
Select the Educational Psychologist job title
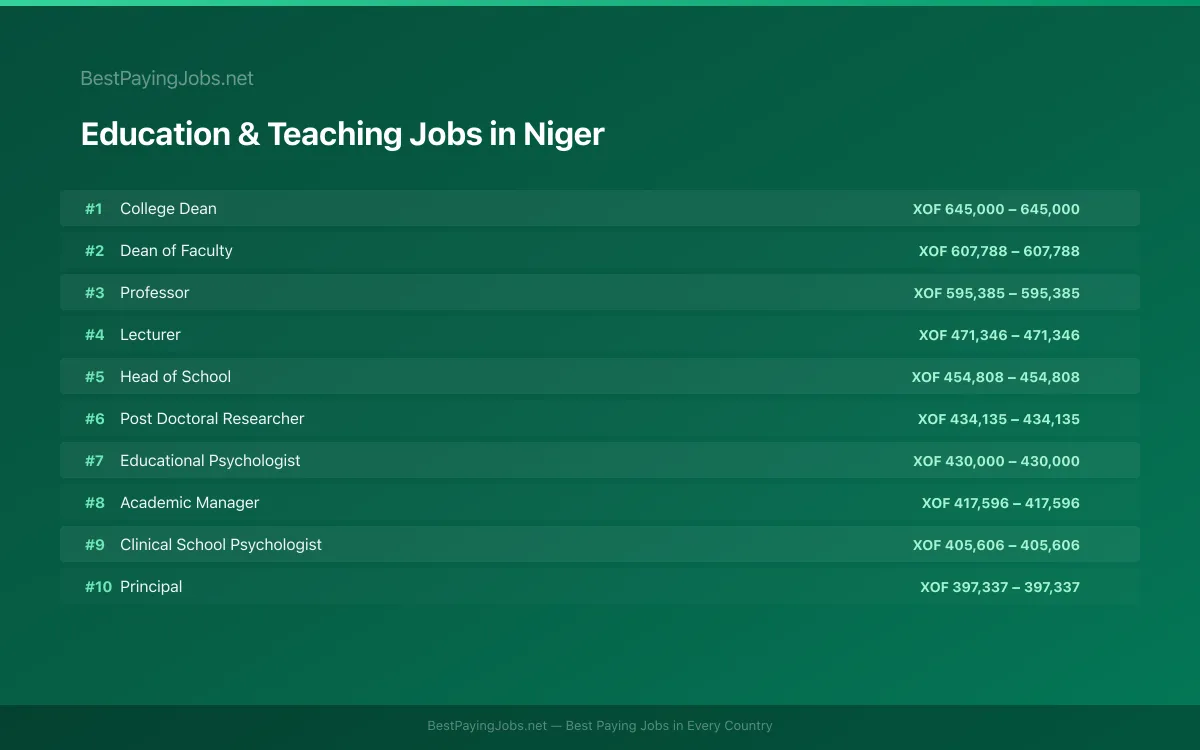click(x=210, y=461)
